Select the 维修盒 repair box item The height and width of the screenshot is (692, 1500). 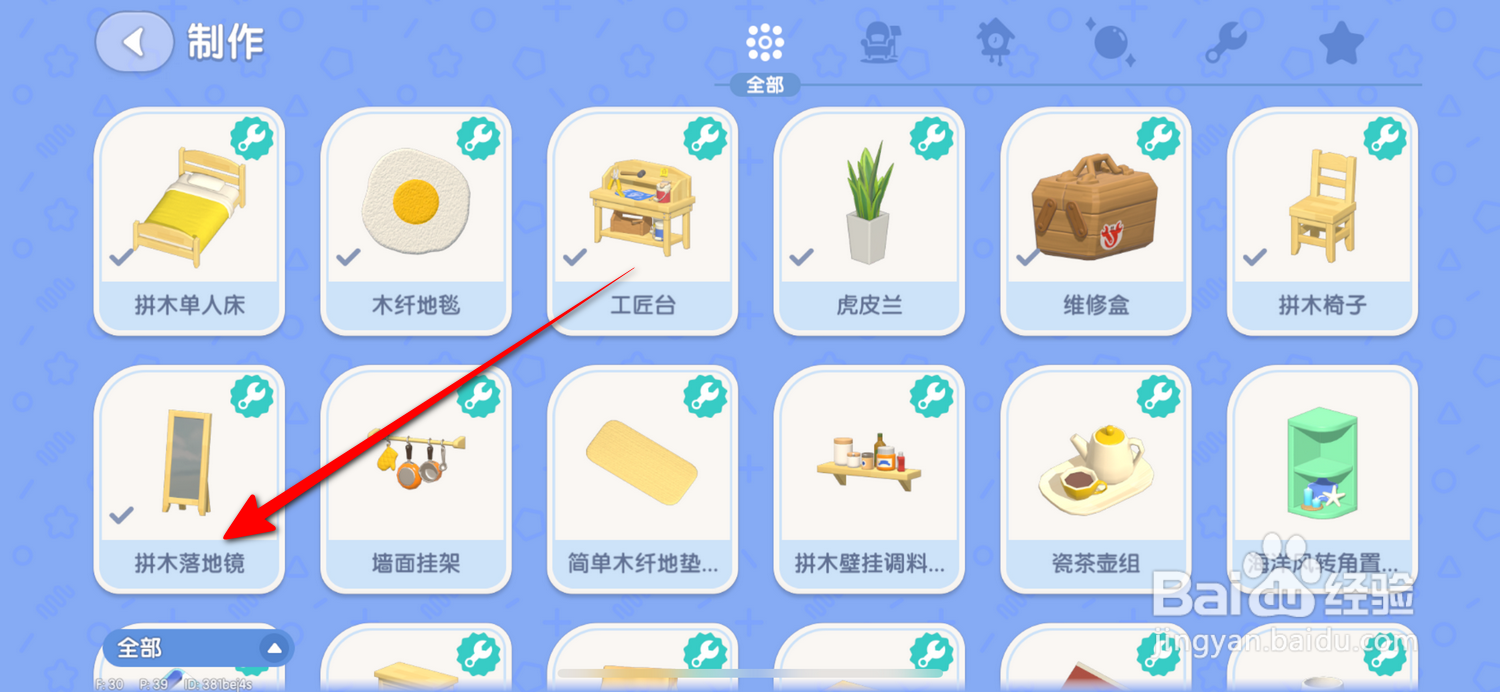point(1096,221)
